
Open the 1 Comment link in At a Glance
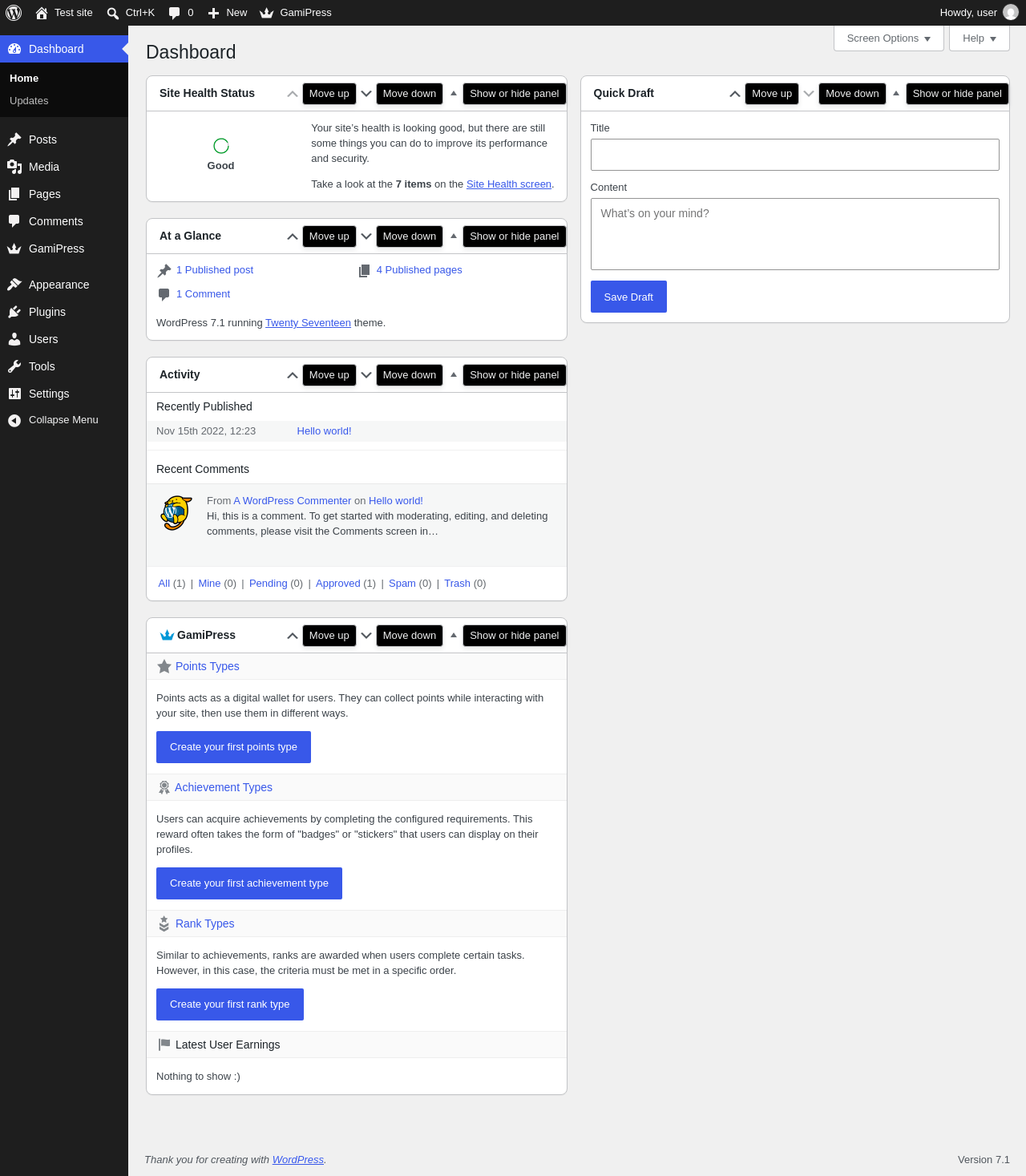click(x=203, y=294)
